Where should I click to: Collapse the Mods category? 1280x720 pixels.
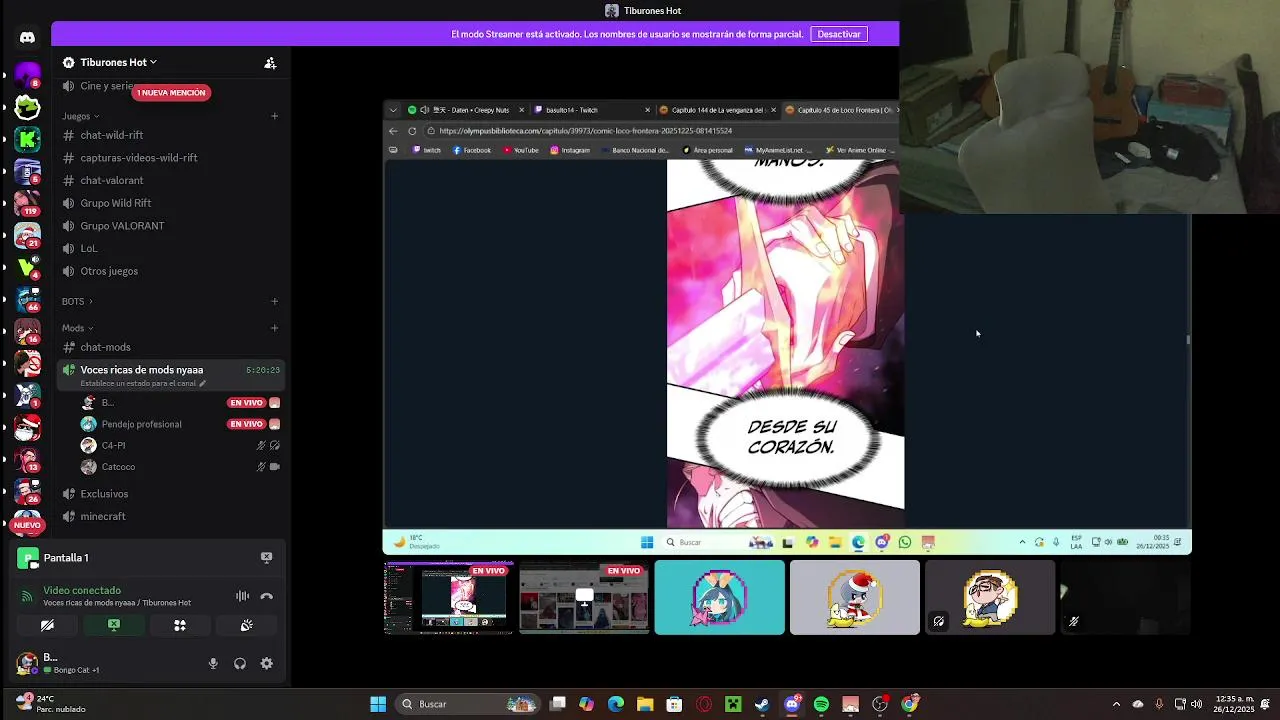(77, 328)
